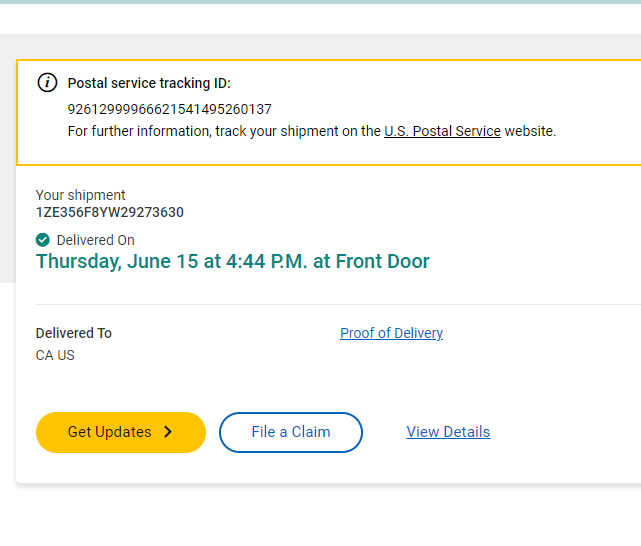The image size is (641, 546).
Task: Click the CA US destination text
Action: [x=55, y=355]
